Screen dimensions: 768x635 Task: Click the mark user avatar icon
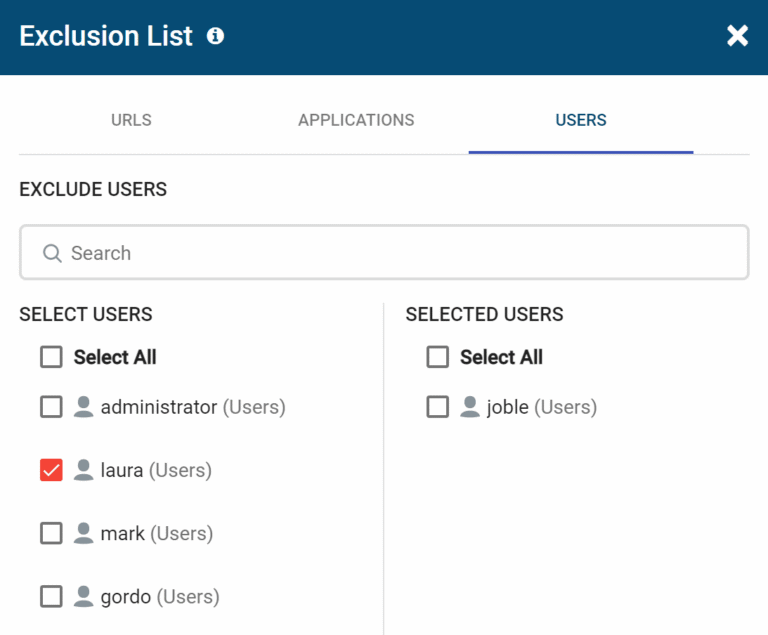pos(83,533)
